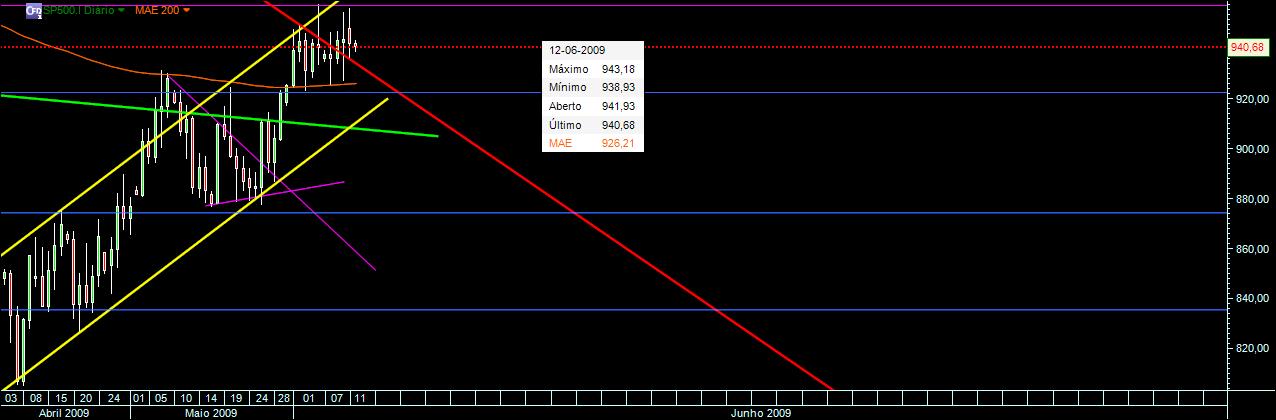
Task: Click the 07 date axis label
Action: point(336,397)
